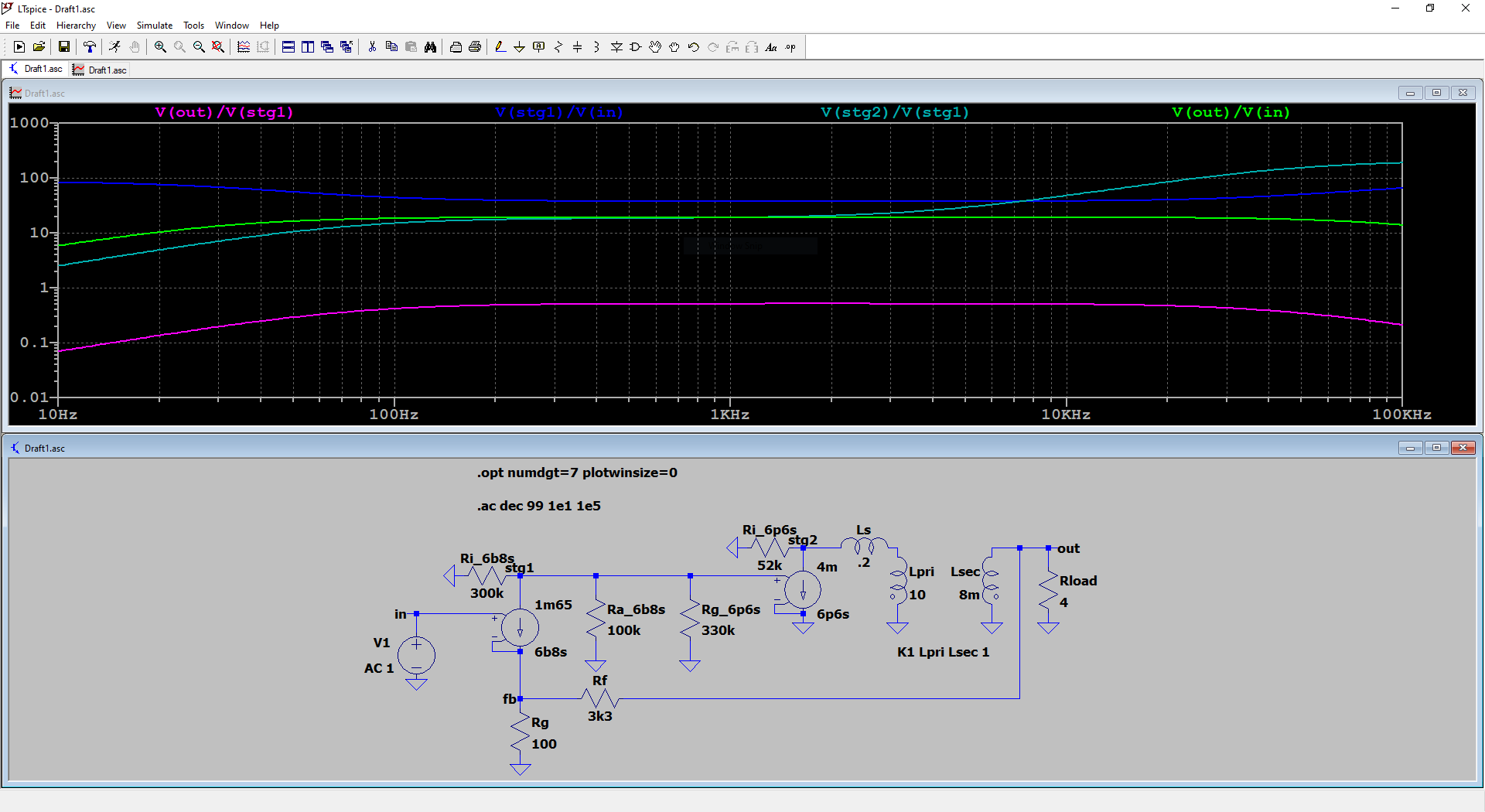
Task: Open the Control Panel hammer icon
Action: (90, 47)
